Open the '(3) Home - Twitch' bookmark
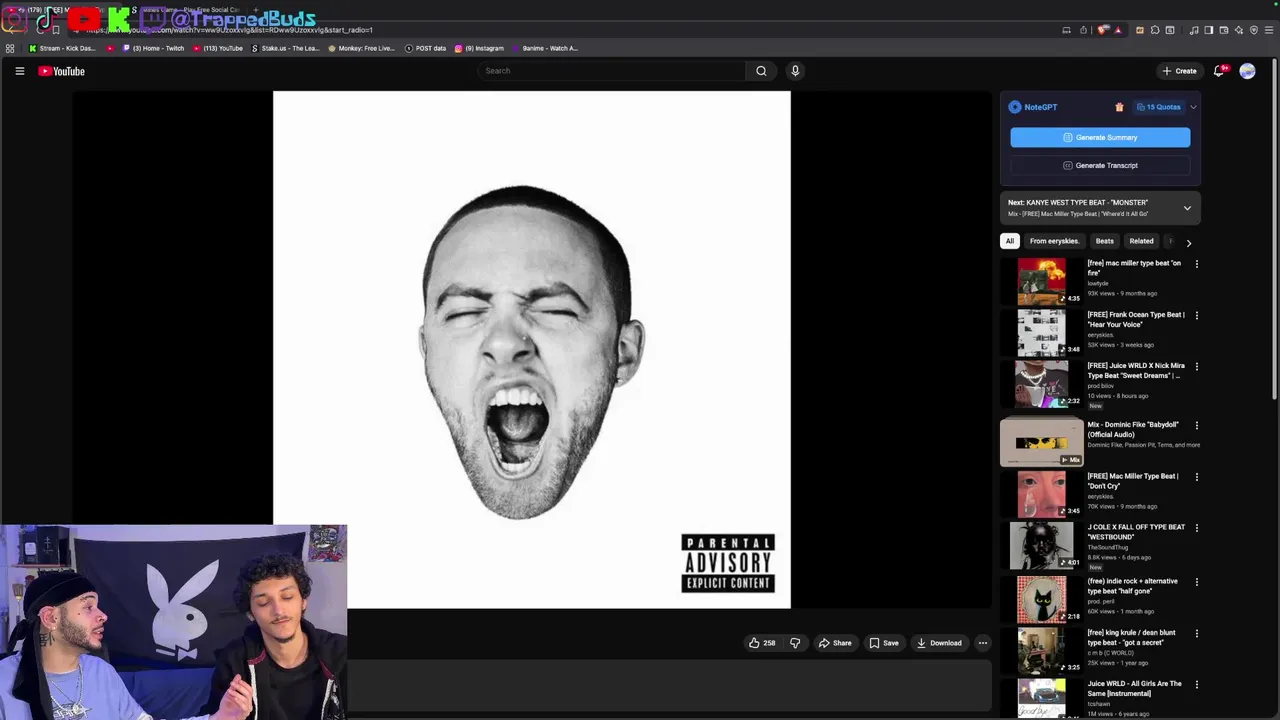Screen dimensions: 1280x720 click(152, 48)
